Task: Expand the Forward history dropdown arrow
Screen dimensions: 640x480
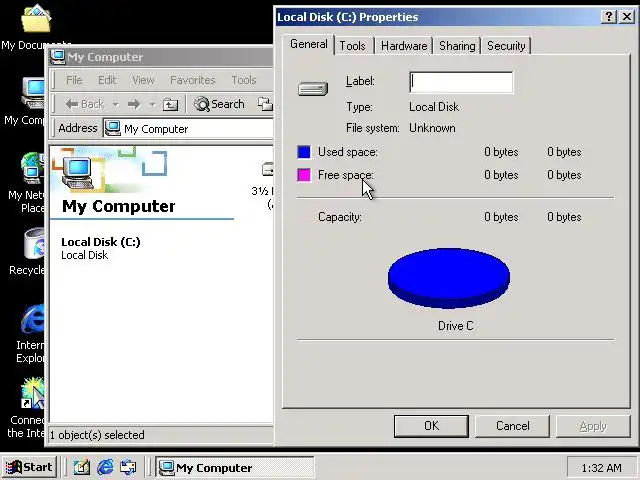Action: pyautogui.click(x=152, y=105)
